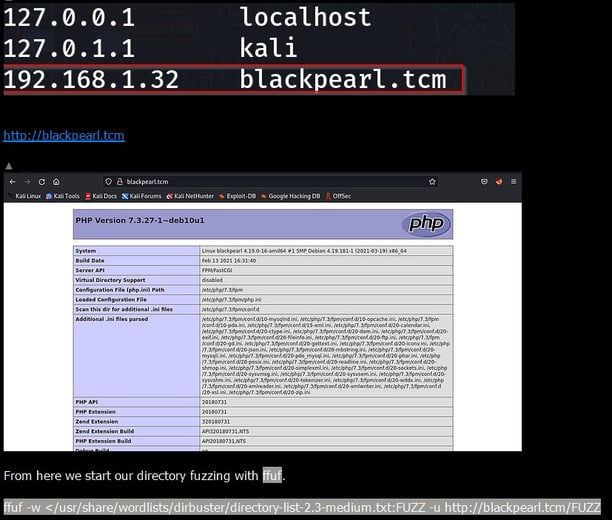Open the Kali Tools bookmark

tap(62, 196)
